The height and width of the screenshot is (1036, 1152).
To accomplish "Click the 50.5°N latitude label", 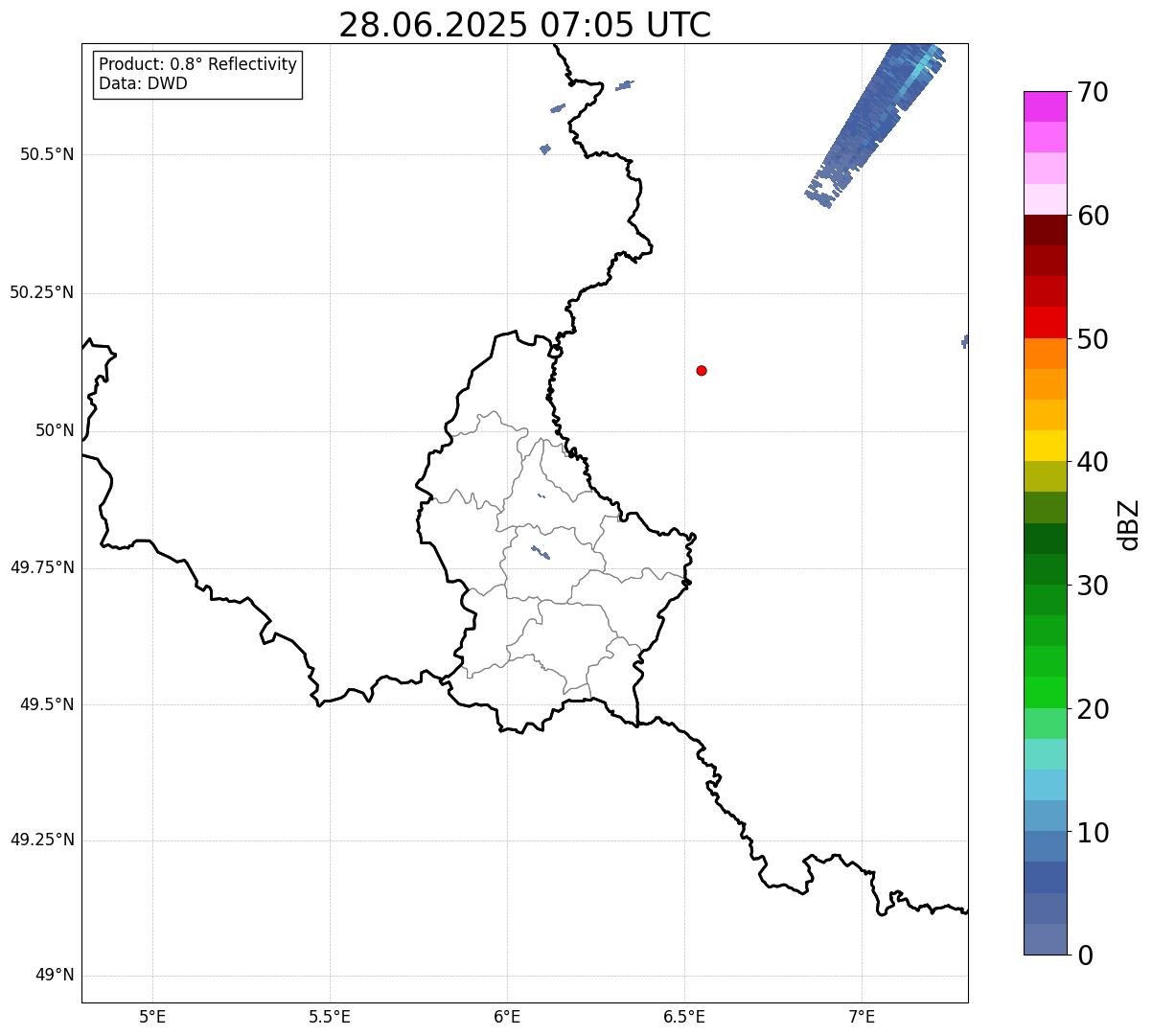I will point(46,154).
